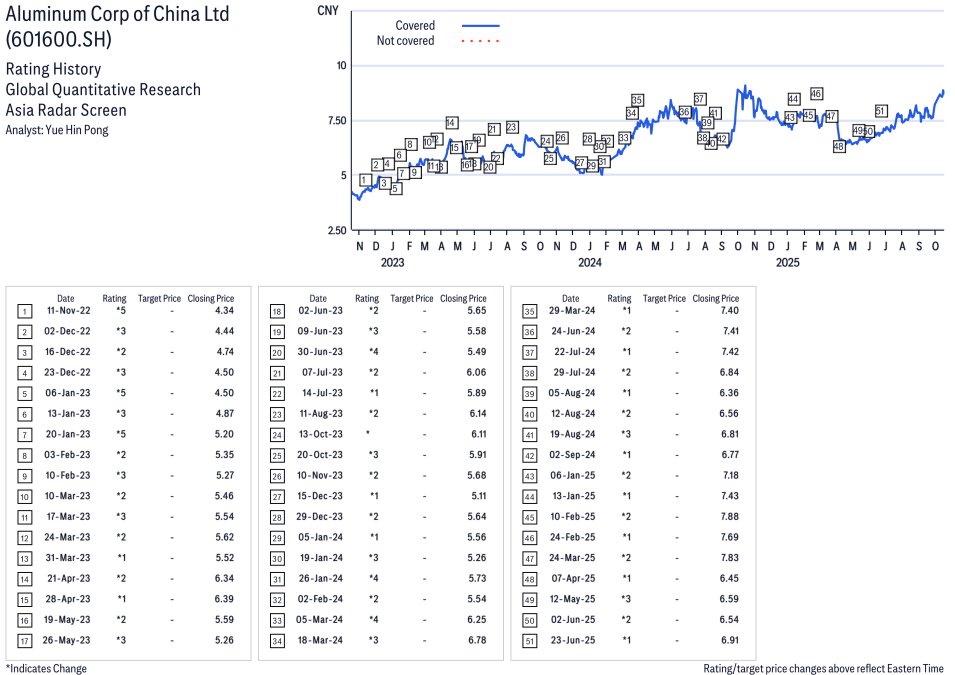Click the Indicates Change footnote

pos(46,668)
